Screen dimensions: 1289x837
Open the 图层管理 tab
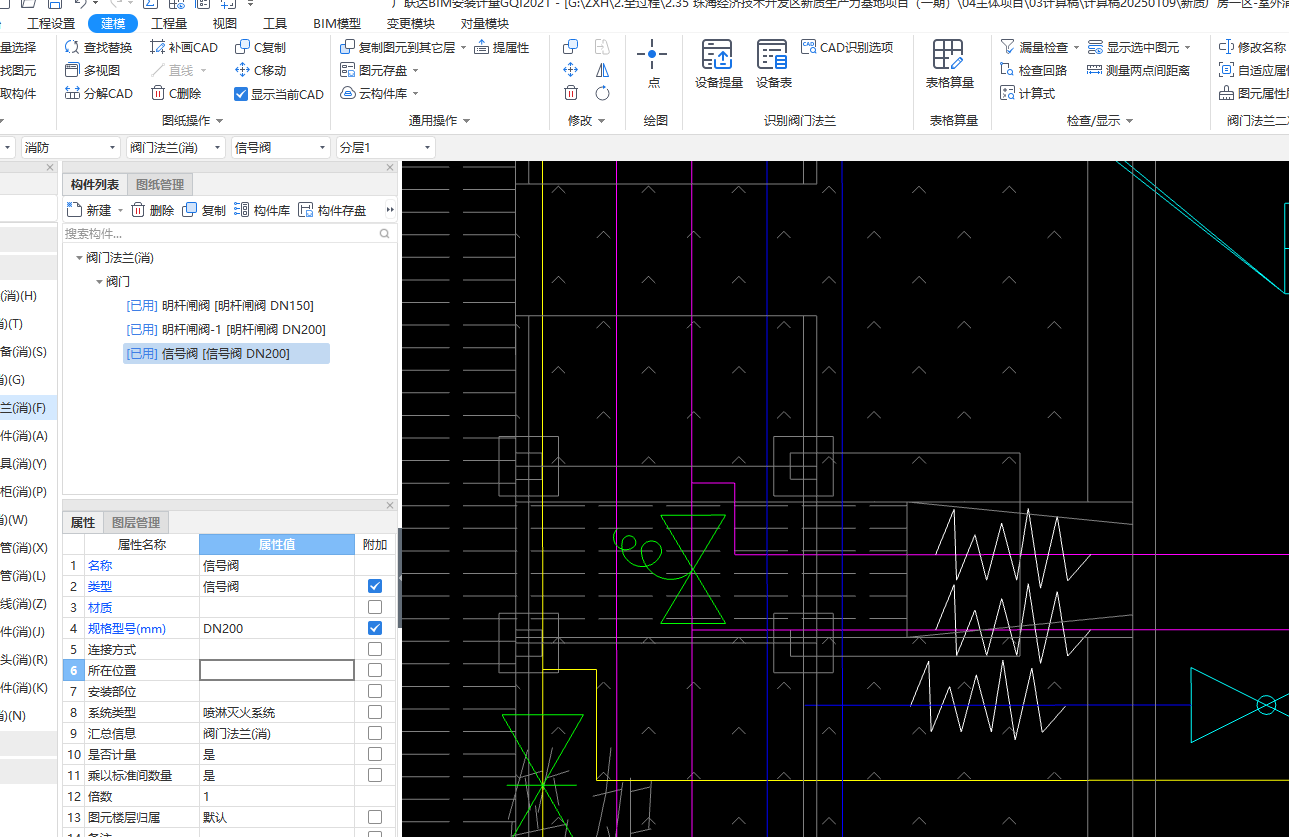point(135,522)
